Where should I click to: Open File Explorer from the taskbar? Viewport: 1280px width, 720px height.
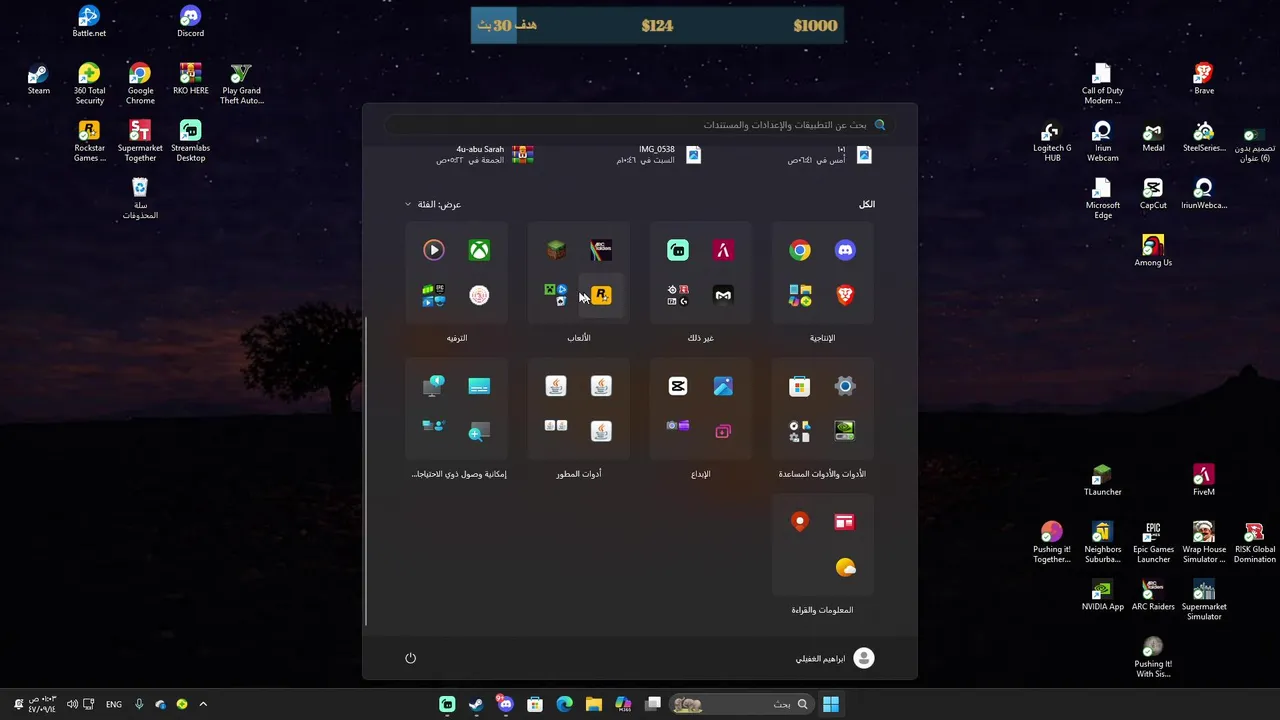point(593,704)
